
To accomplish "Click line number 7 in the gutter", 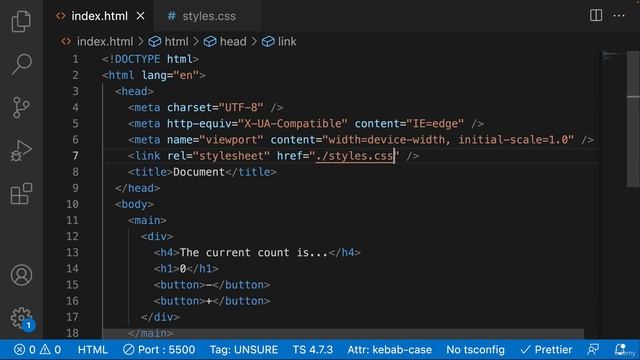I will tap(76, 156).
